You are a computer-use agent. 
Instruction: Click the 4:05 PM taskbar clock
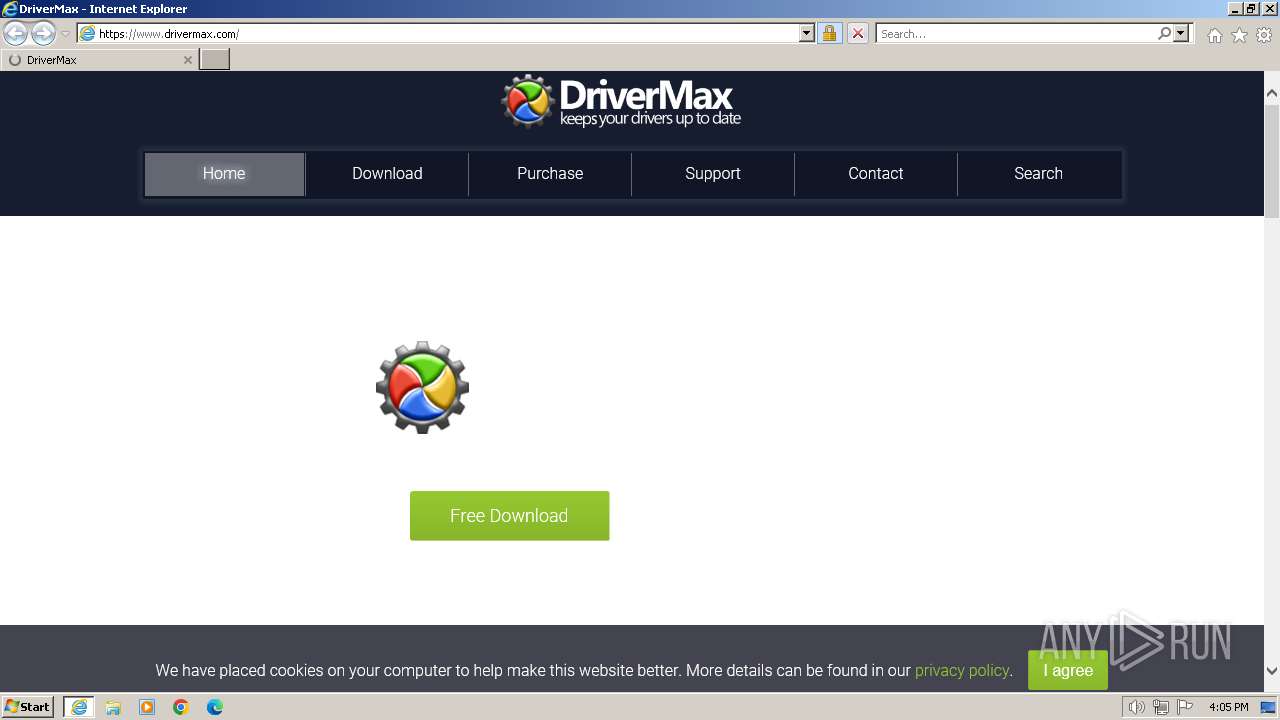click(x=1228, y=707)
